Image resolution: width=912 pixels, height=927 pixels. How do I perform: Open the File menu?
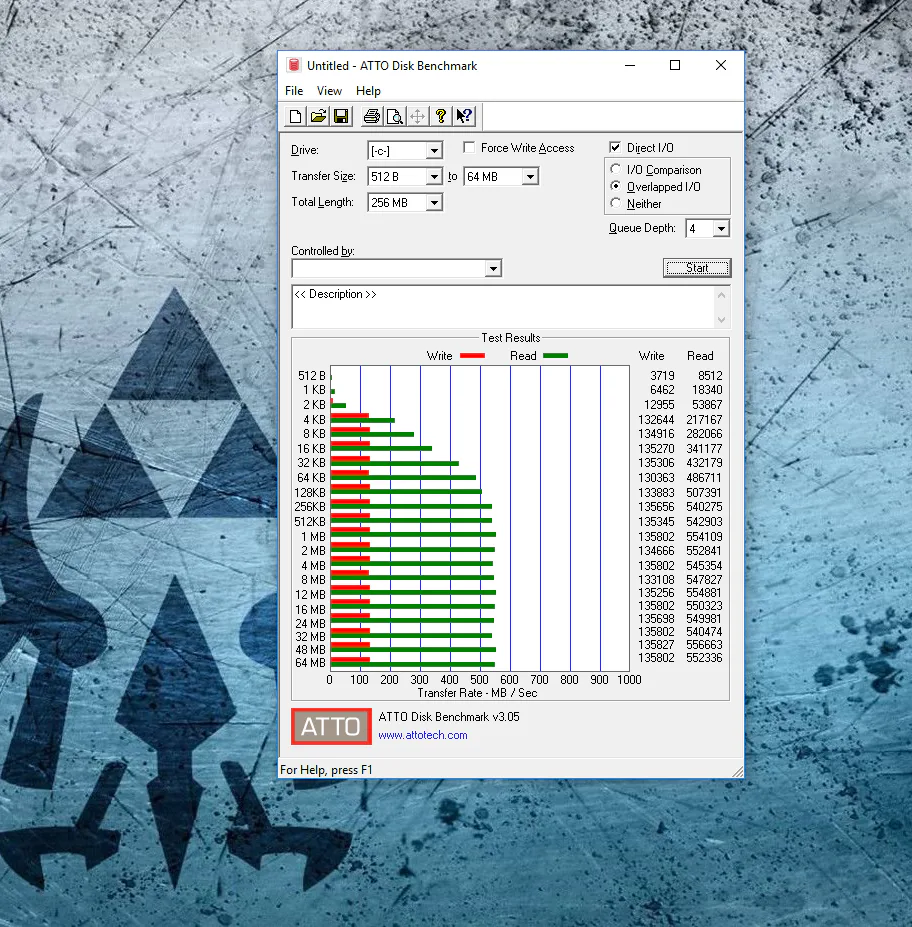coord(294,90)
